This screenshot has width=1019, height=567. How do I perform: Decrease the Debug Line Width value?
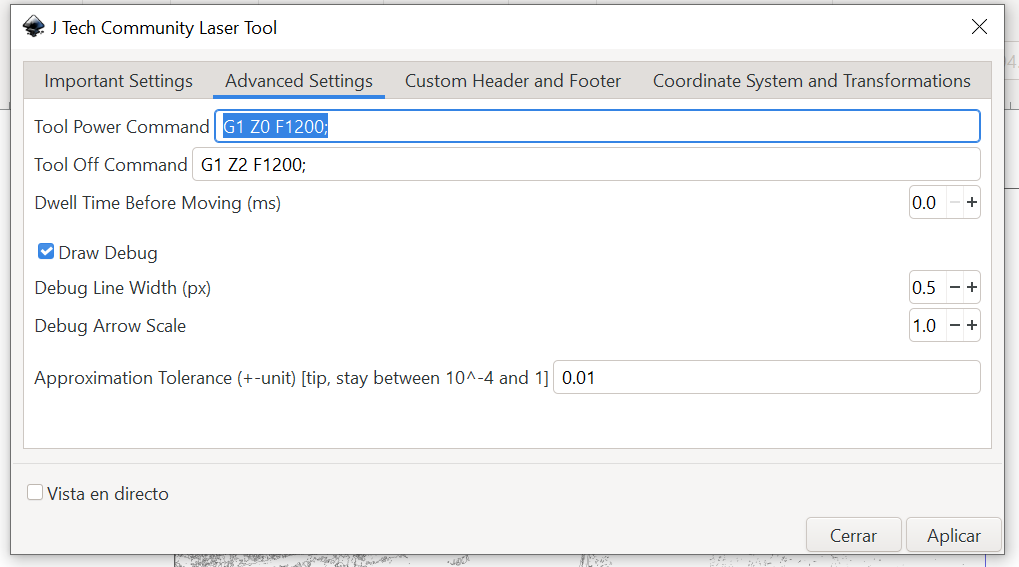click(x=954, y=288)
